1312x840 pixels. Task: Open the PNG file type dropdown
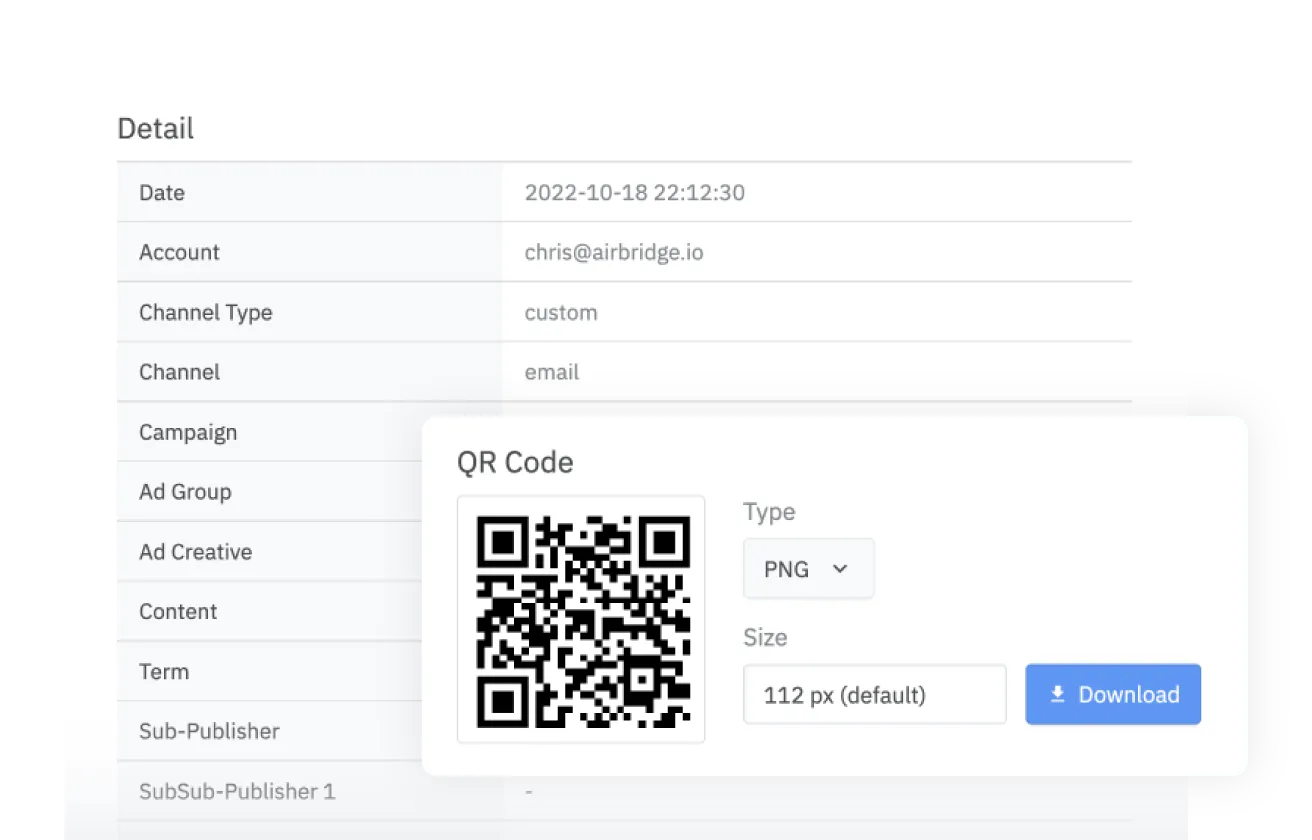(x=808, y=568)
